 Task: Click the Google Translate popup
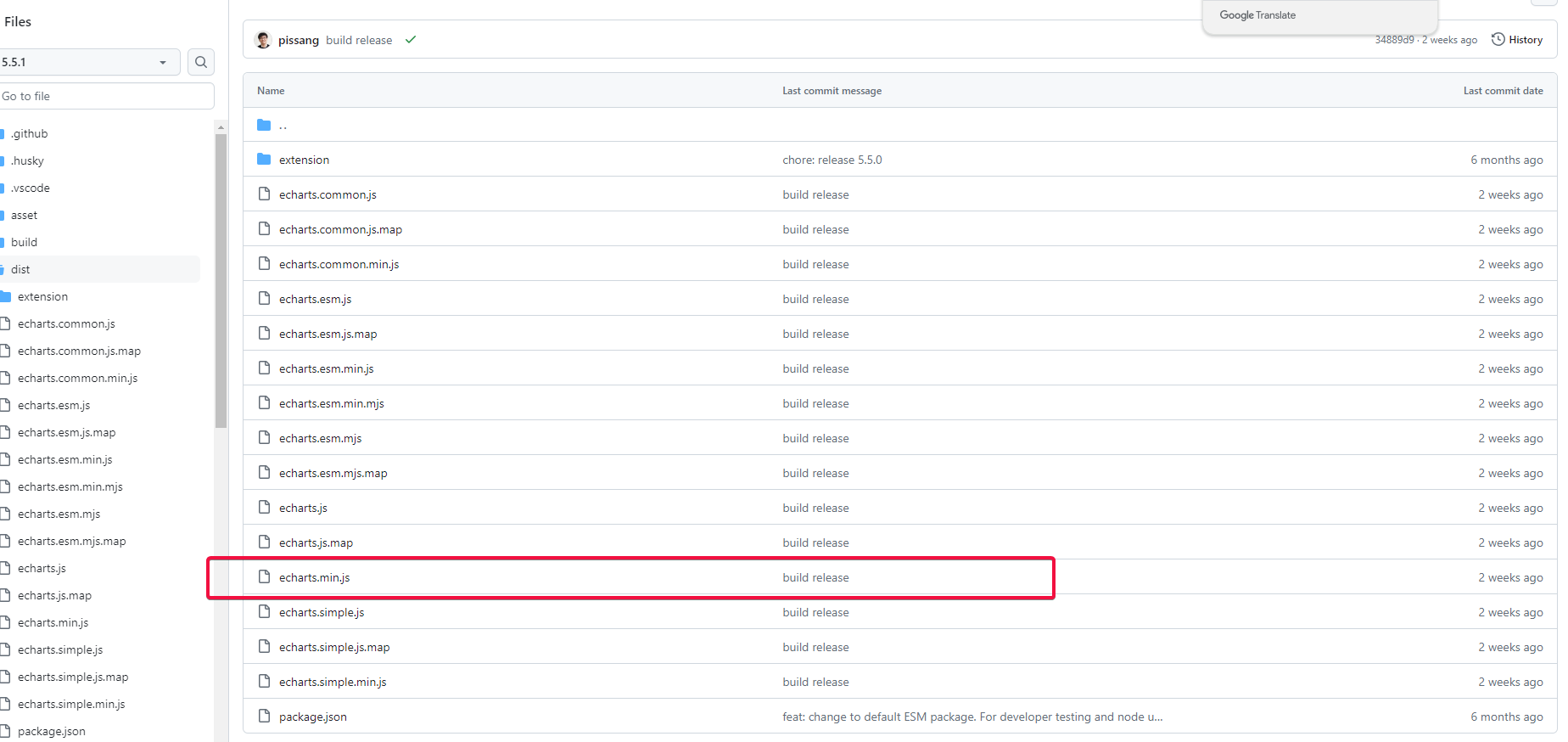tap(1319, 16)
